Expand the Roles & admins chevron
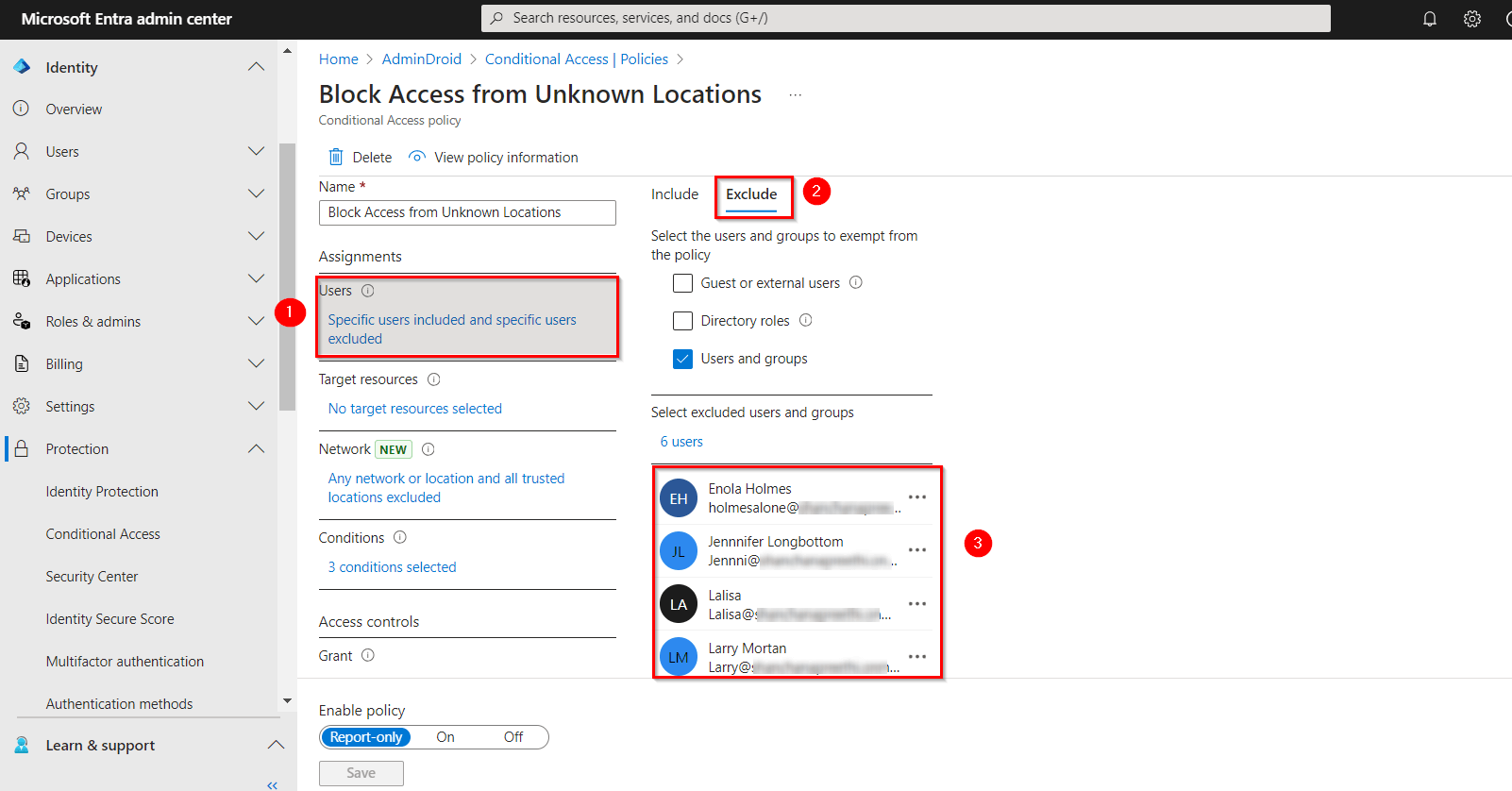Image resolution: width=1512 pixels, height=791 pixels. 256,321
